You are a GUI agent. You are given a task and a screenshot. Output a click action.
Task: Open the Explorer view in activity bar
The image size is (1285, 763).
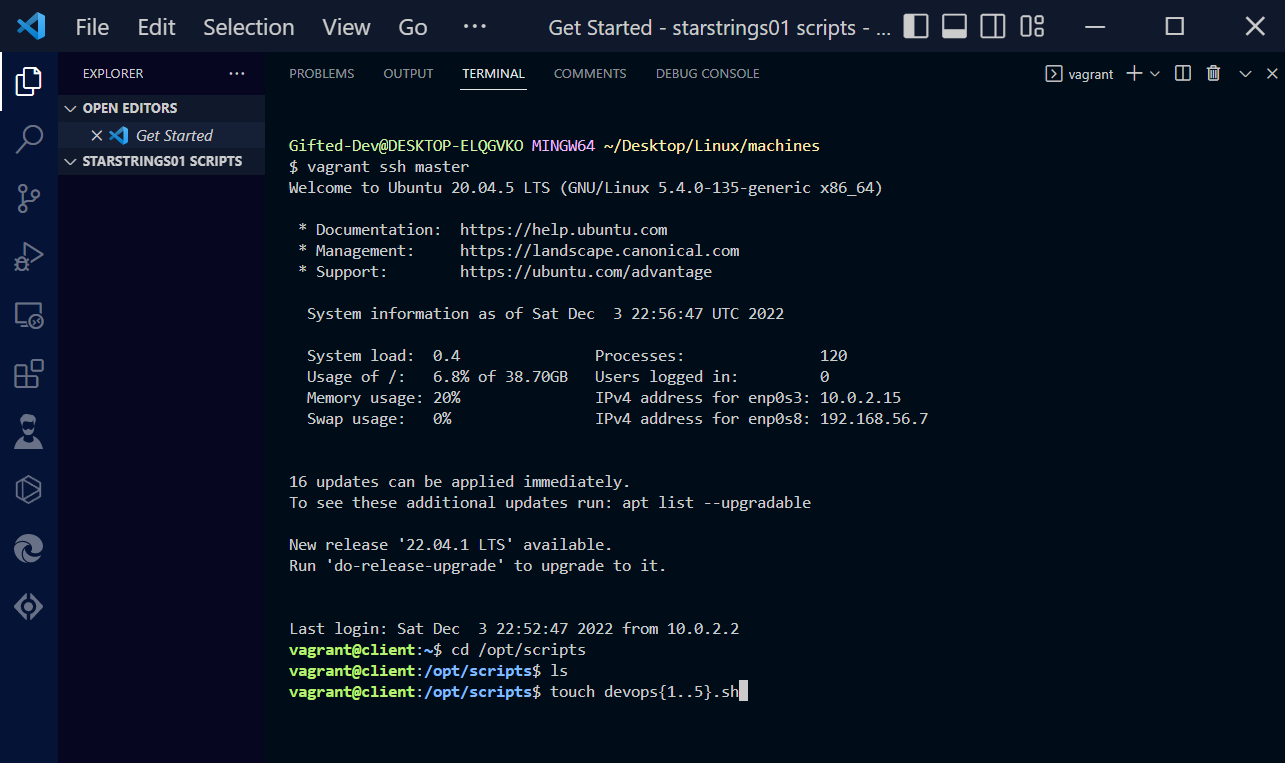coord(29,81)
